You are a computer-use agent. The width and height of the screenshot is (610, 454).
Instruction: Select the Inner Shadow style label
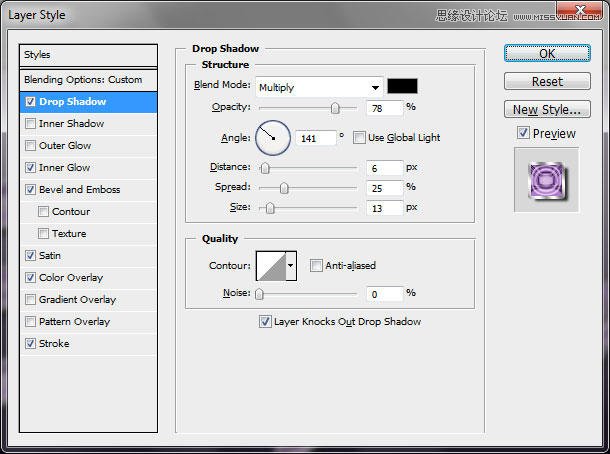tap(71, 124)
